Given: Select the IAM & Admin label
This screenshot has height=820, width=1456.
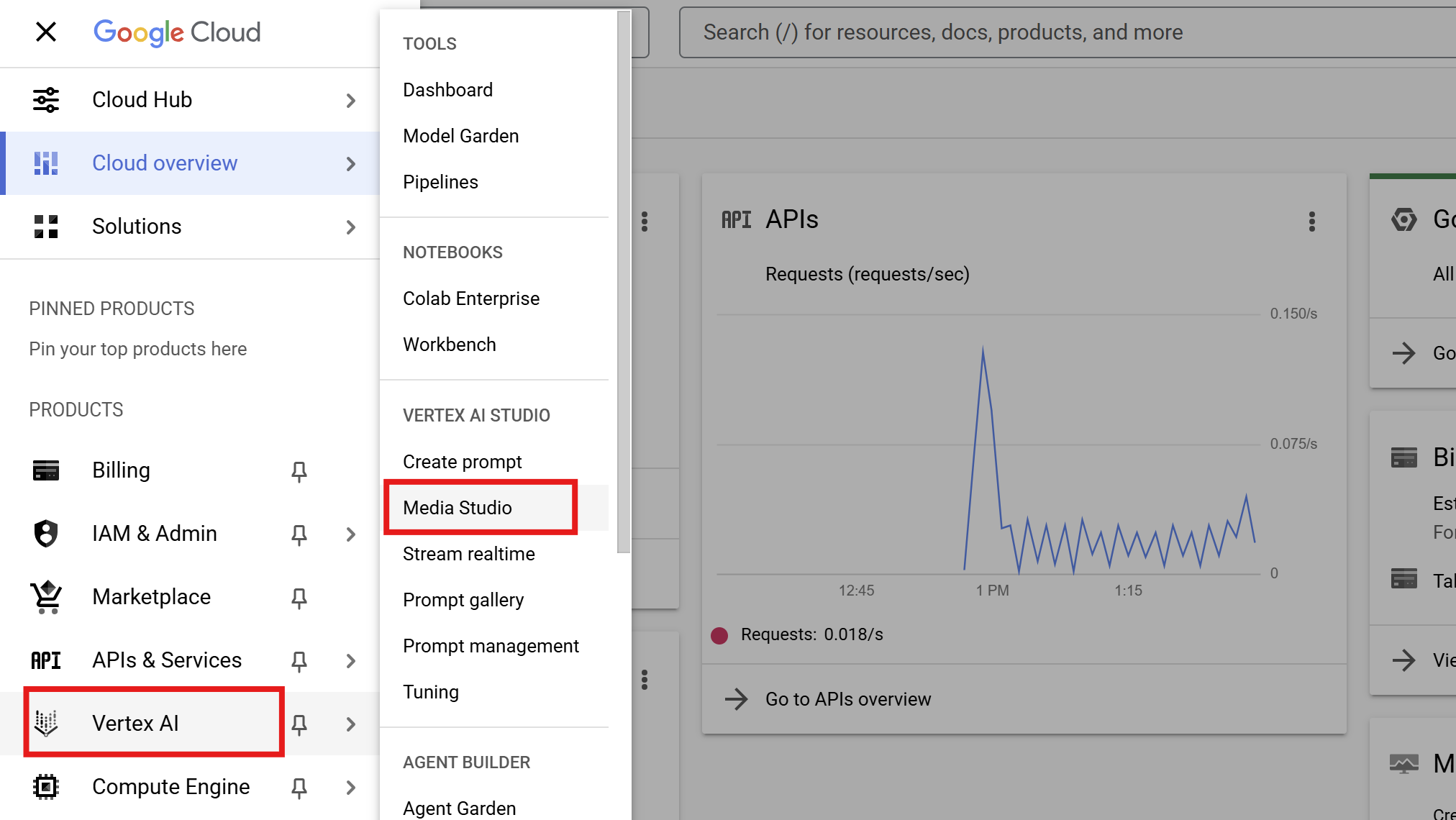Looking at the screenshot, I should click(155, 534).
